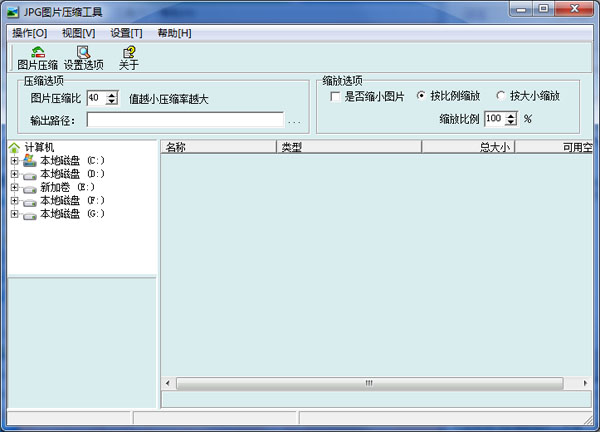Click the 输出路径 input field

coord(185,120)
